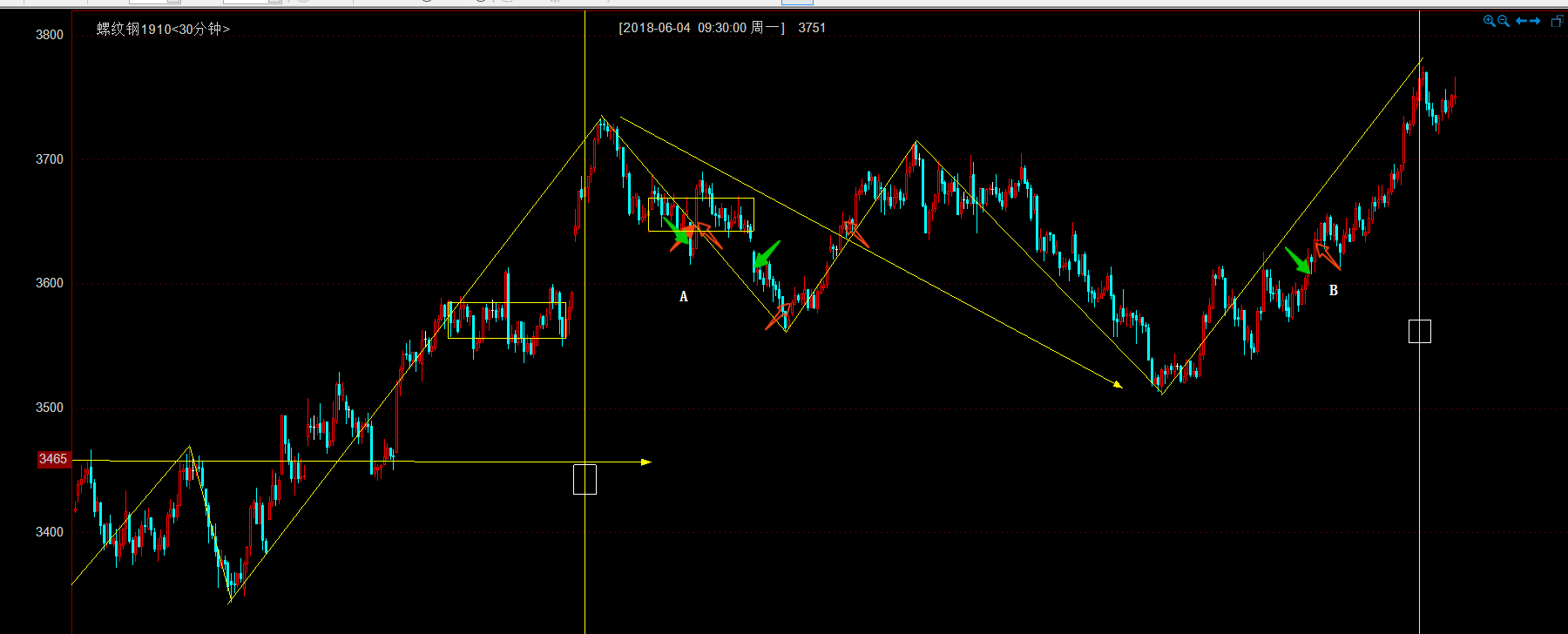Zoom out using the magnifier minus icon
The height and width of the screenshot is (634, 1568).
1504,21
